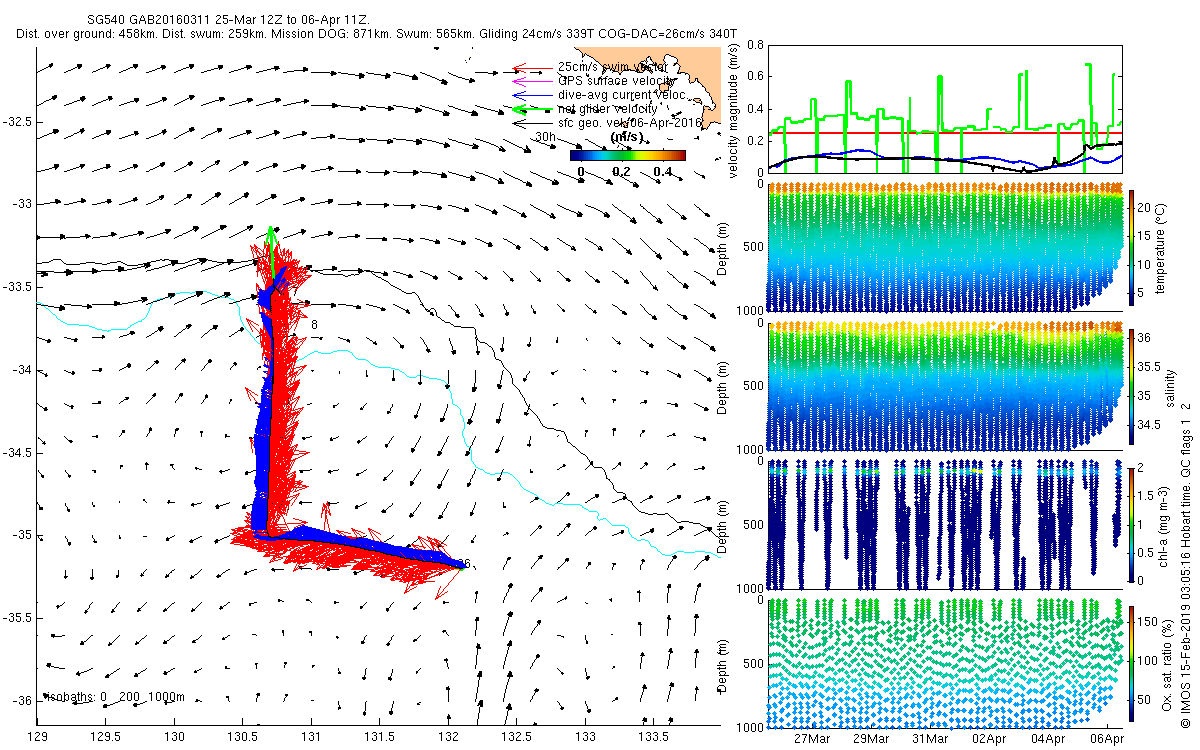Click the '133.5' longitude tick on the map

click(x=653, y=736)
